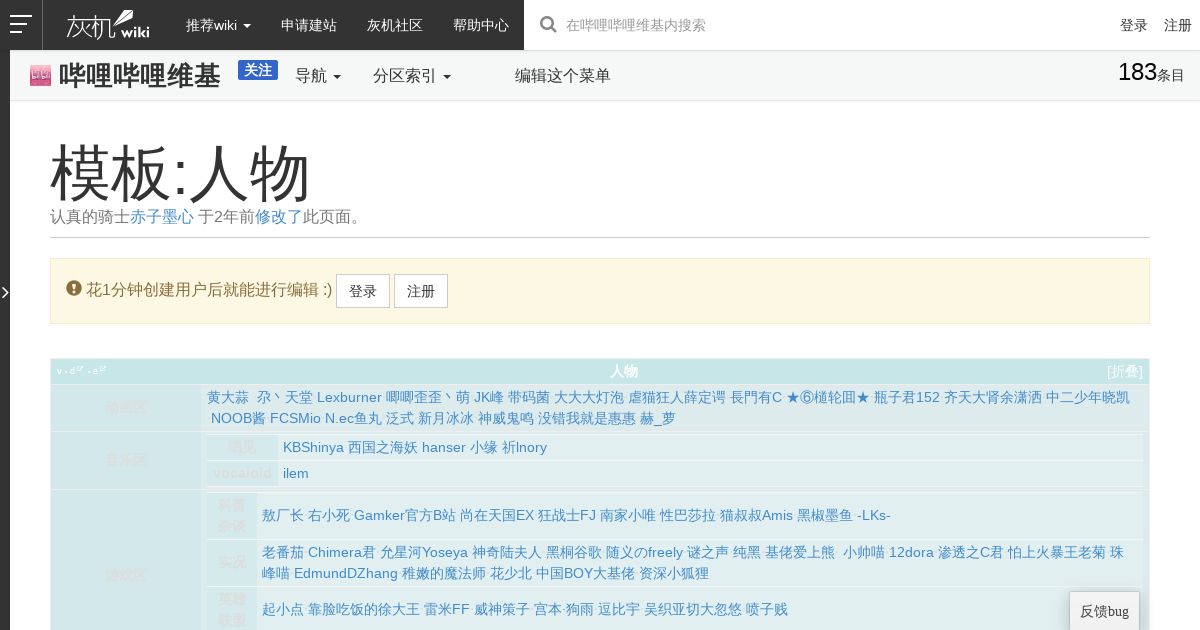Viewport: 1200px width, 630px height.
Task: Open the 喷子贱 link
Action: [767, 609]
